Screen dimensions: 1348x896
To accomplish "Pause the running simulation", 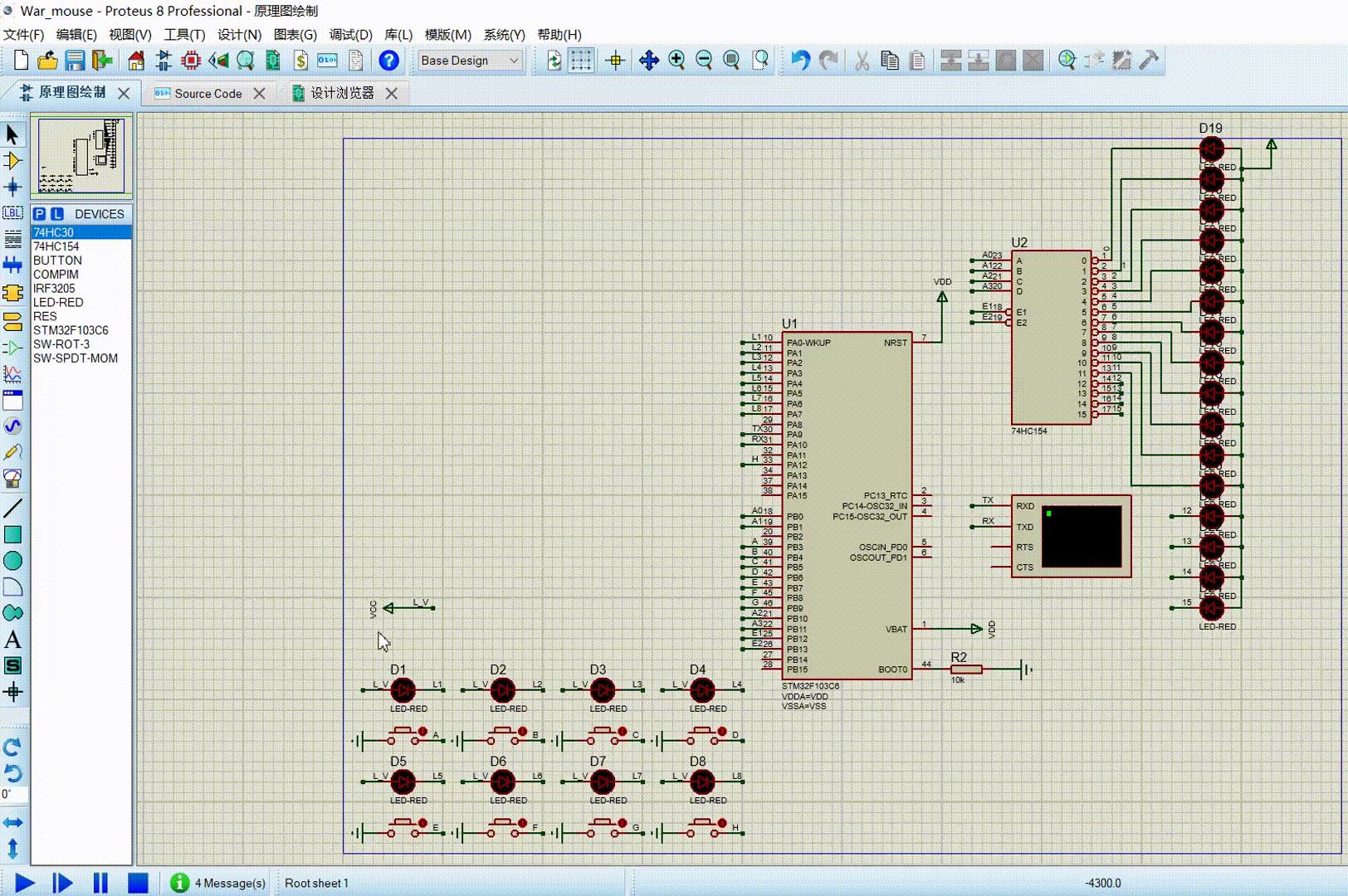I will coord(100,883).
